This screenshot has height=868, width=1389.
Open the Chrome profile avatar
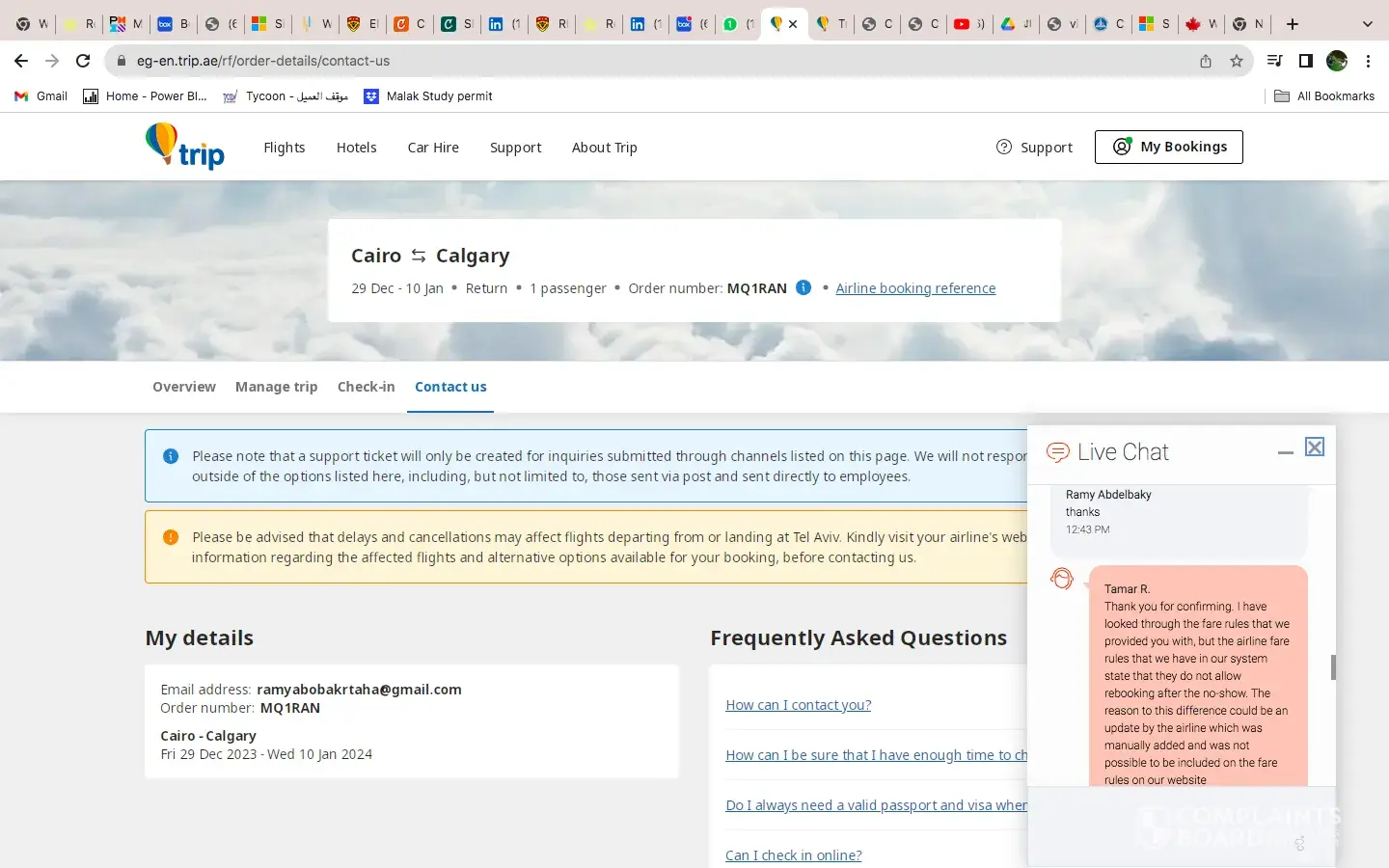[1337, 61]
